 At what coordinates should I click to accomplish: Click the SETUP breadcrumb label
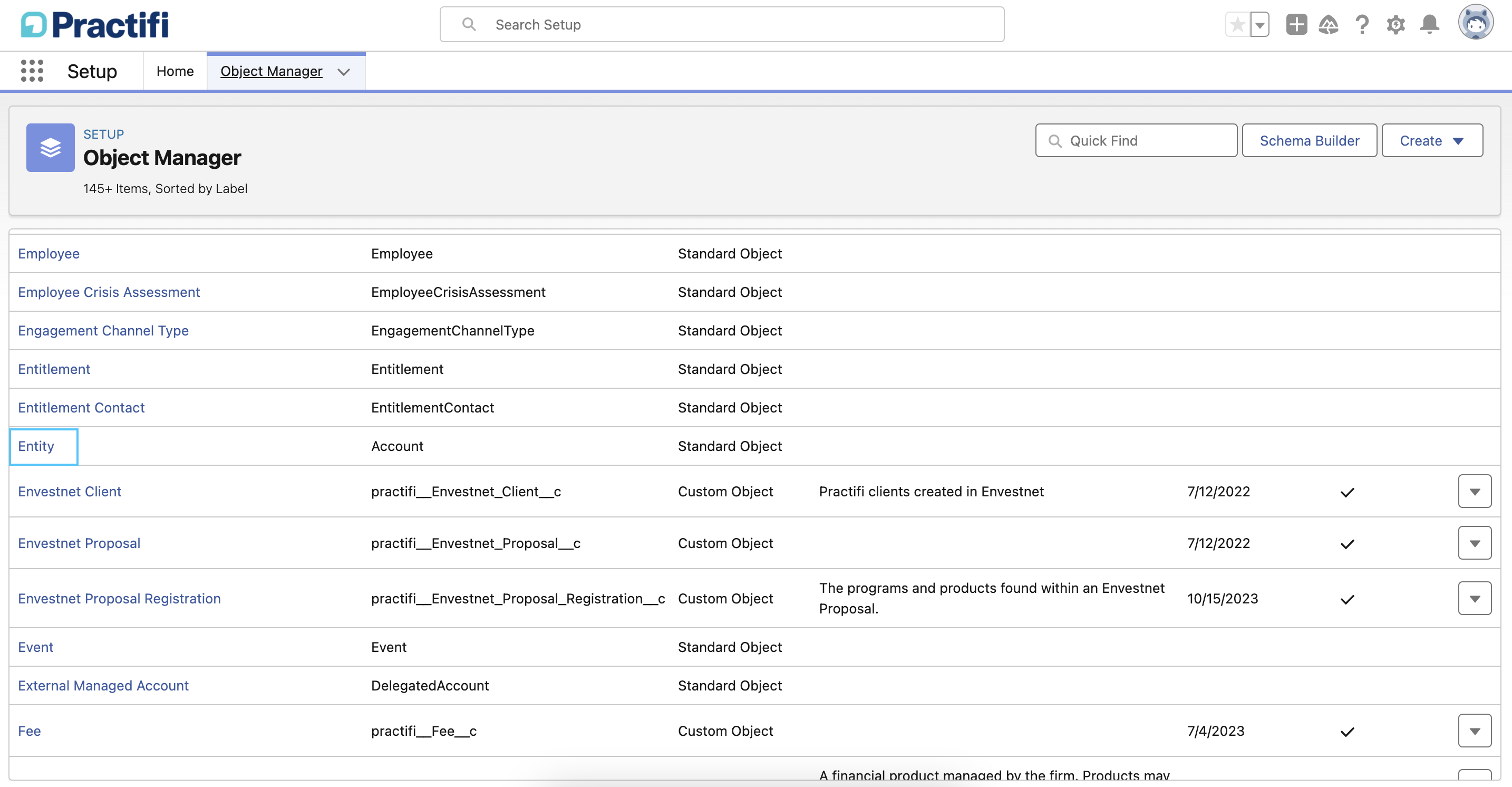coord(103,134)
